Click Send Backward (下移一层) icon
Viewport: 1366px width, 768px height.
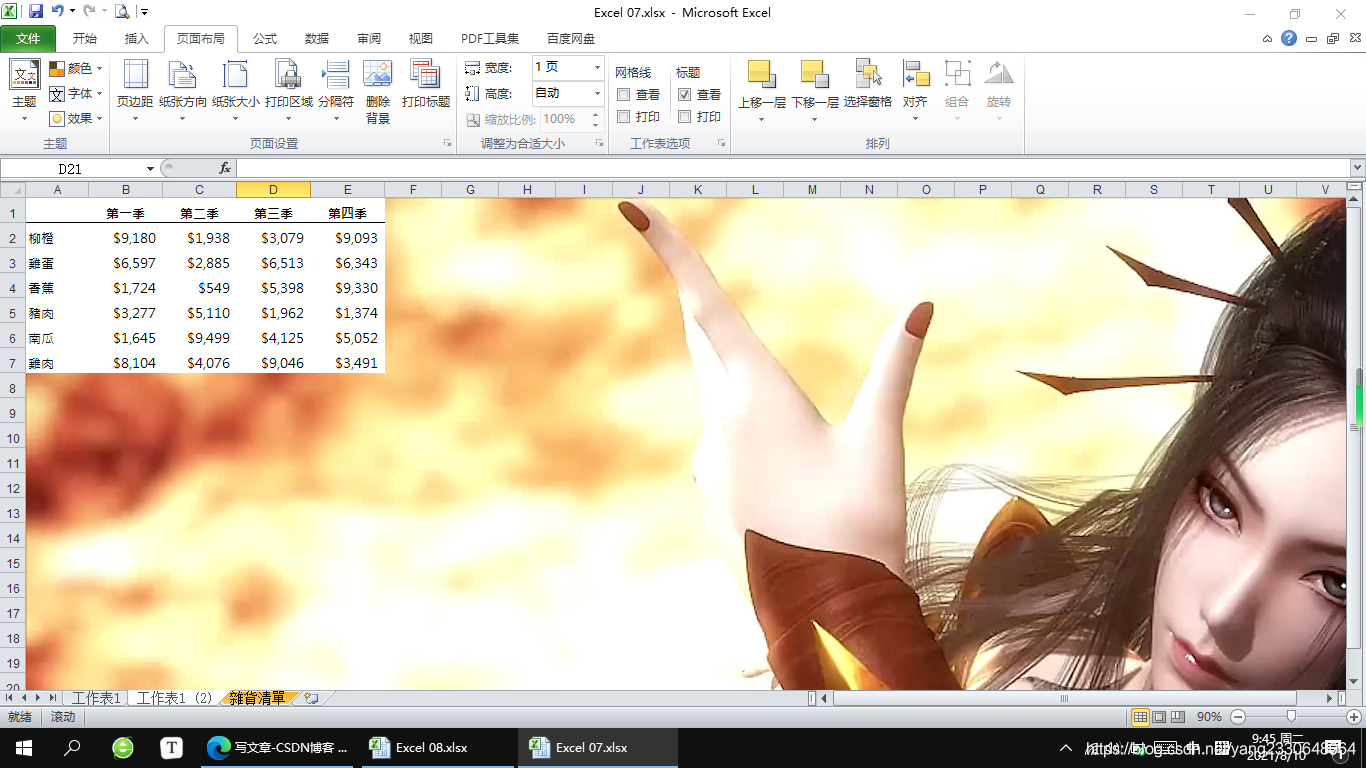(x=814, y=75)
